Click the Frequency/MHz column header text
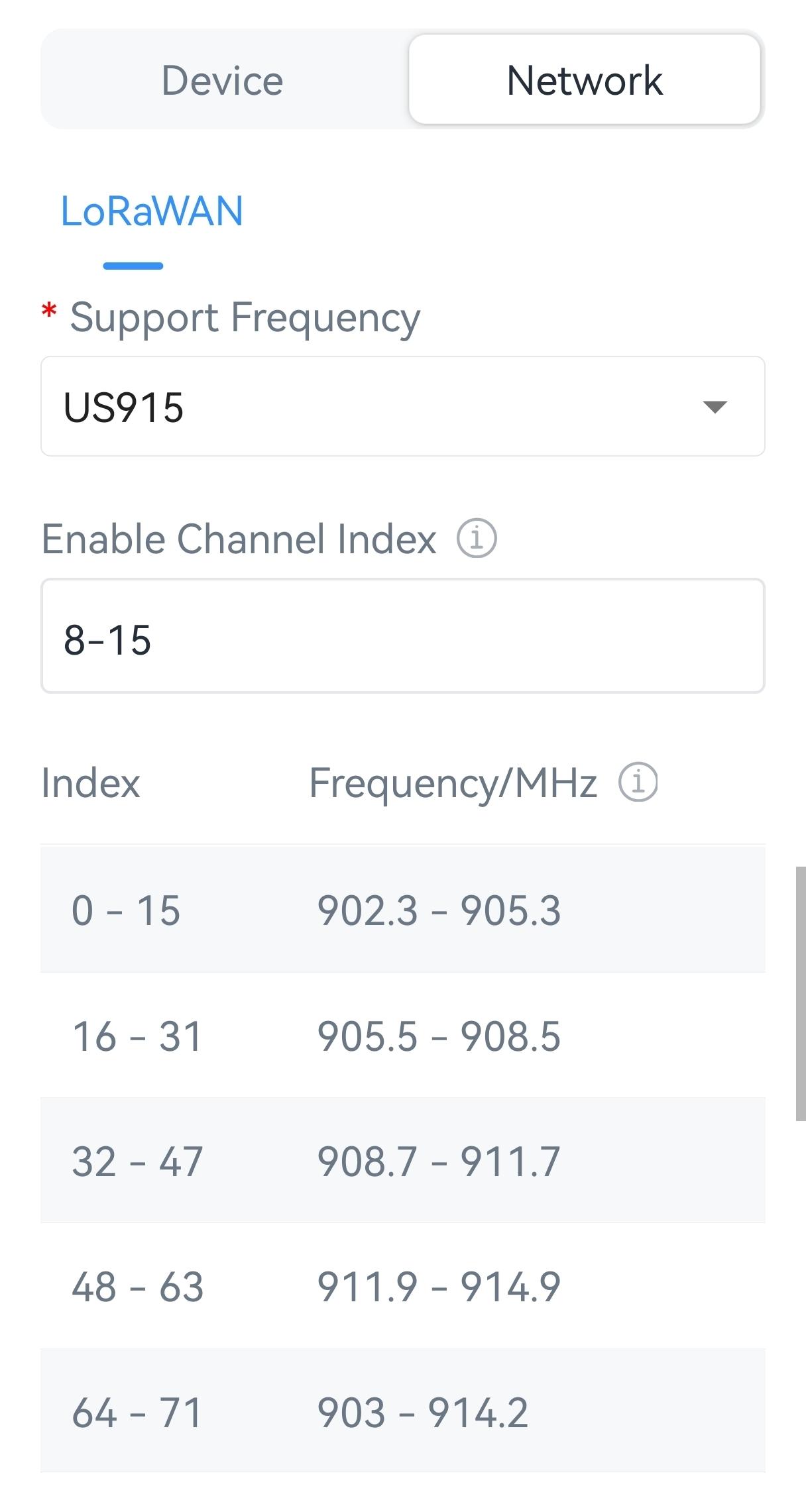The width and height of the screenshot is (806, 1512). pyautogui.click(x=453, y=783)
